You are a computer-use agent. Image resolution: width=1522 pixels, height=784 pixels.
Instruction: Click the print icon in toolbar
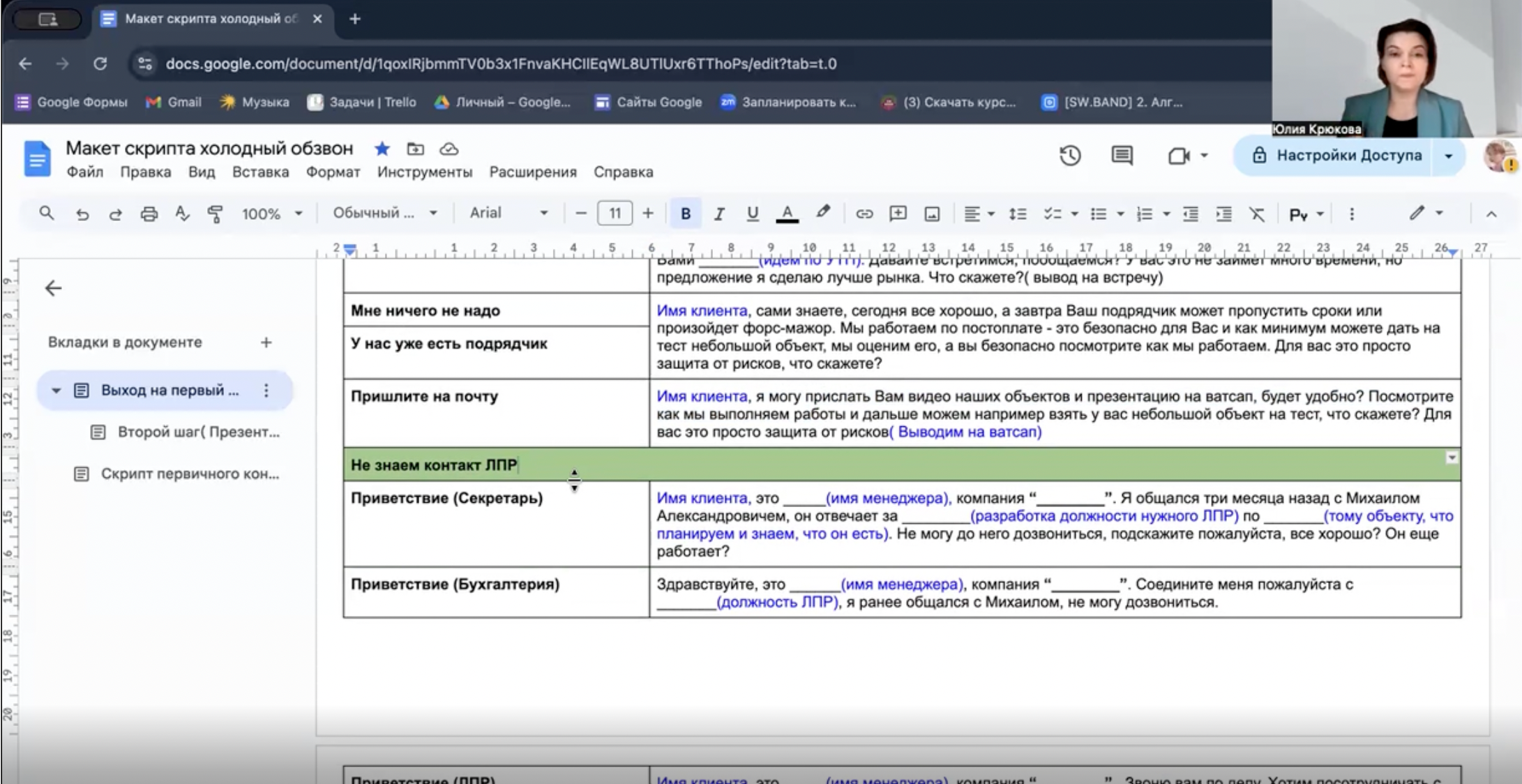click(x=149, y=213)
